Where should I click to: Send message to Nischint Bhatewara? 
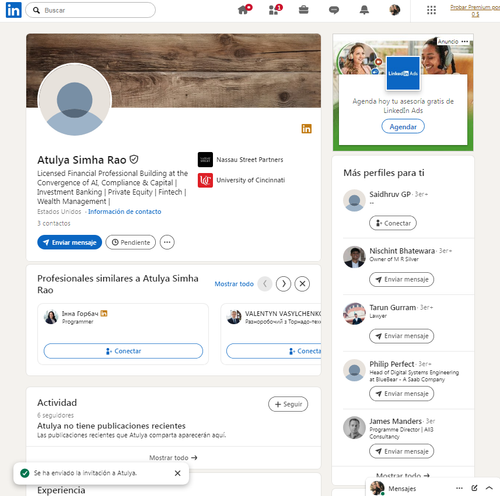coord(401,279)
